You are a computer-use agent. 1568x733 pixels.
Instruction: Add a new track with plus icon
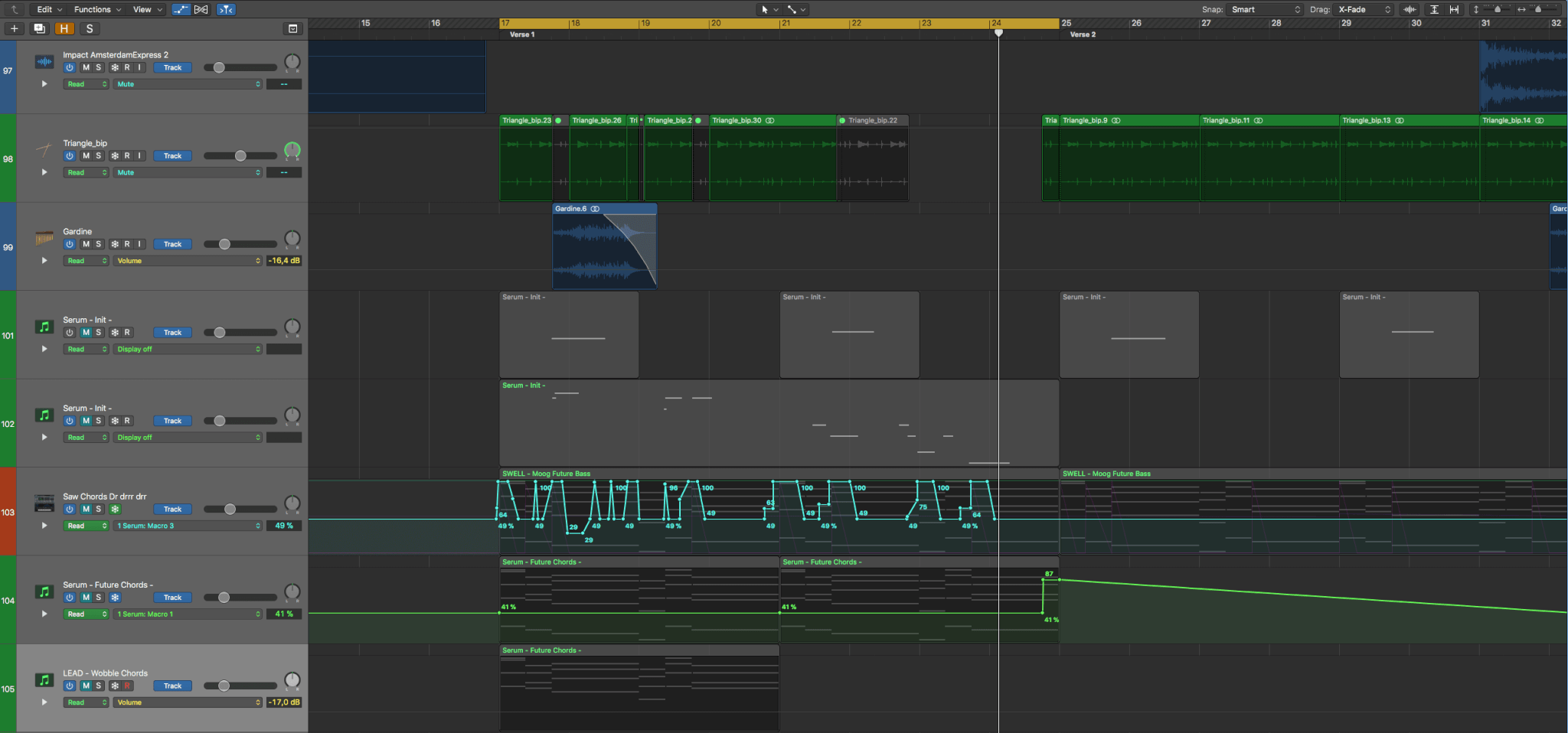(14, 28)
